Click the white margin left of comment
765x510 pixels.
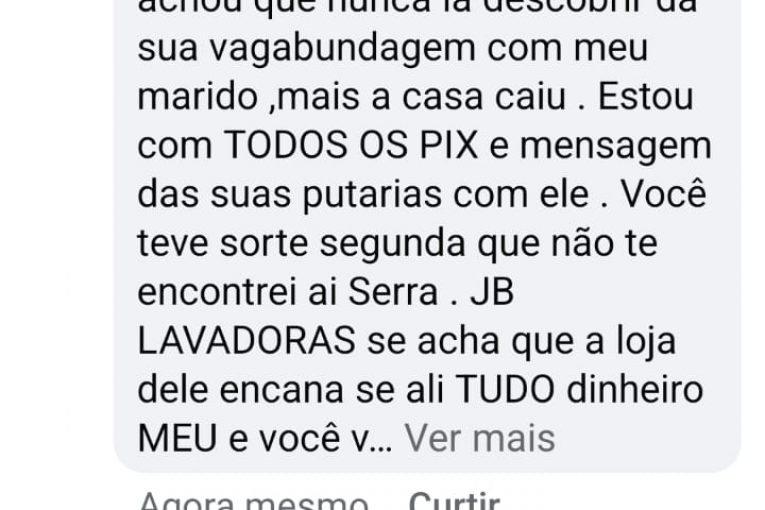pos(56,244)
